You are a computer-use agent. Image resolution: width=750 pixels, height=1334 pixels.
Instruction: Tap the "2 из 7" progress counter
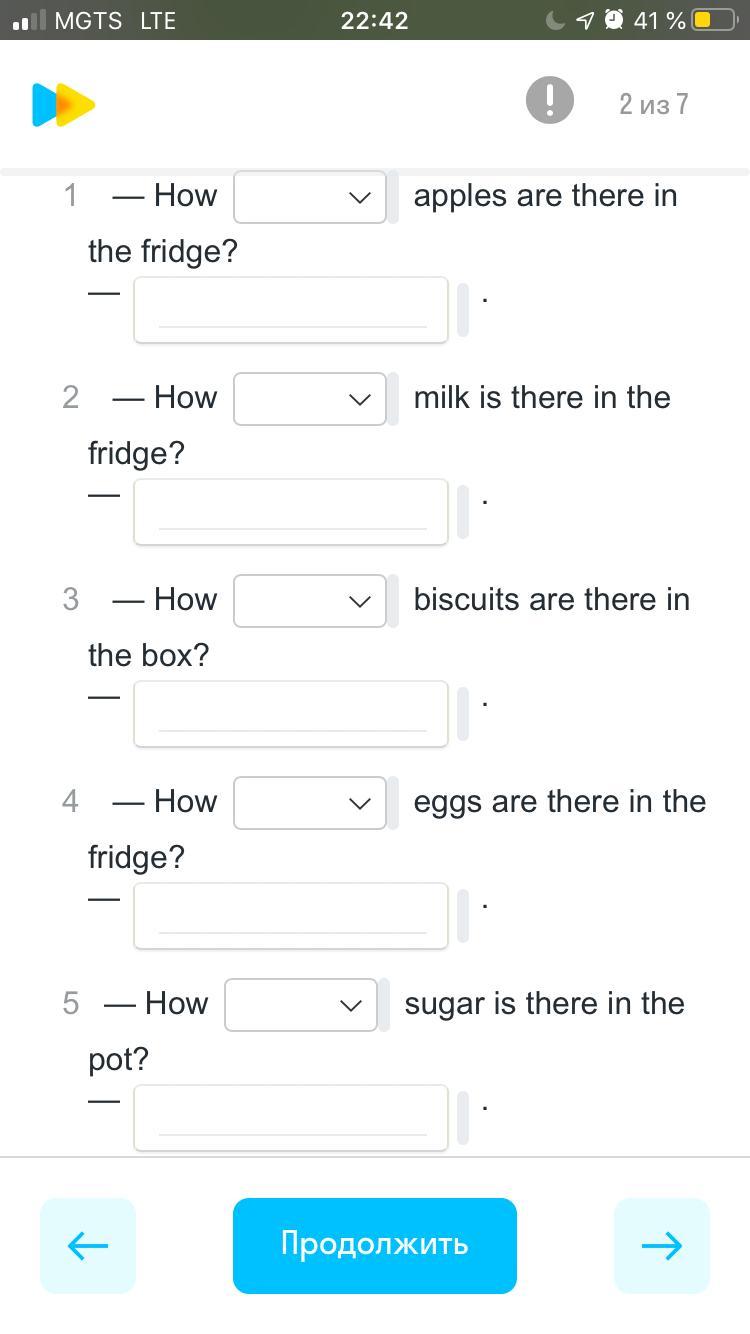(x=653, y=104)
